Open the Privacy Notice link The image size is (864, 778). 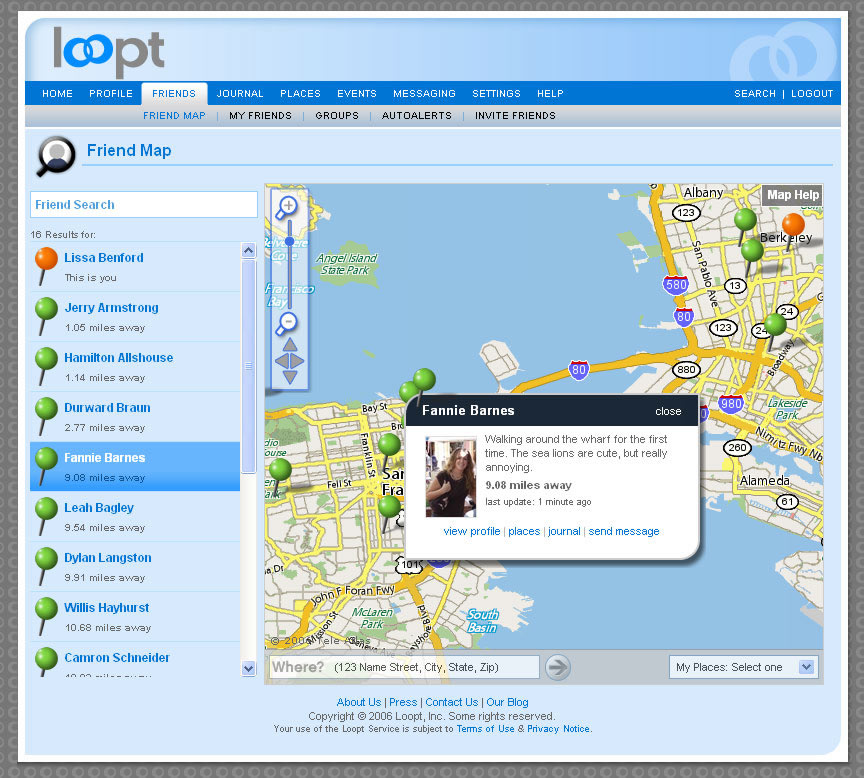coord(558,729)
